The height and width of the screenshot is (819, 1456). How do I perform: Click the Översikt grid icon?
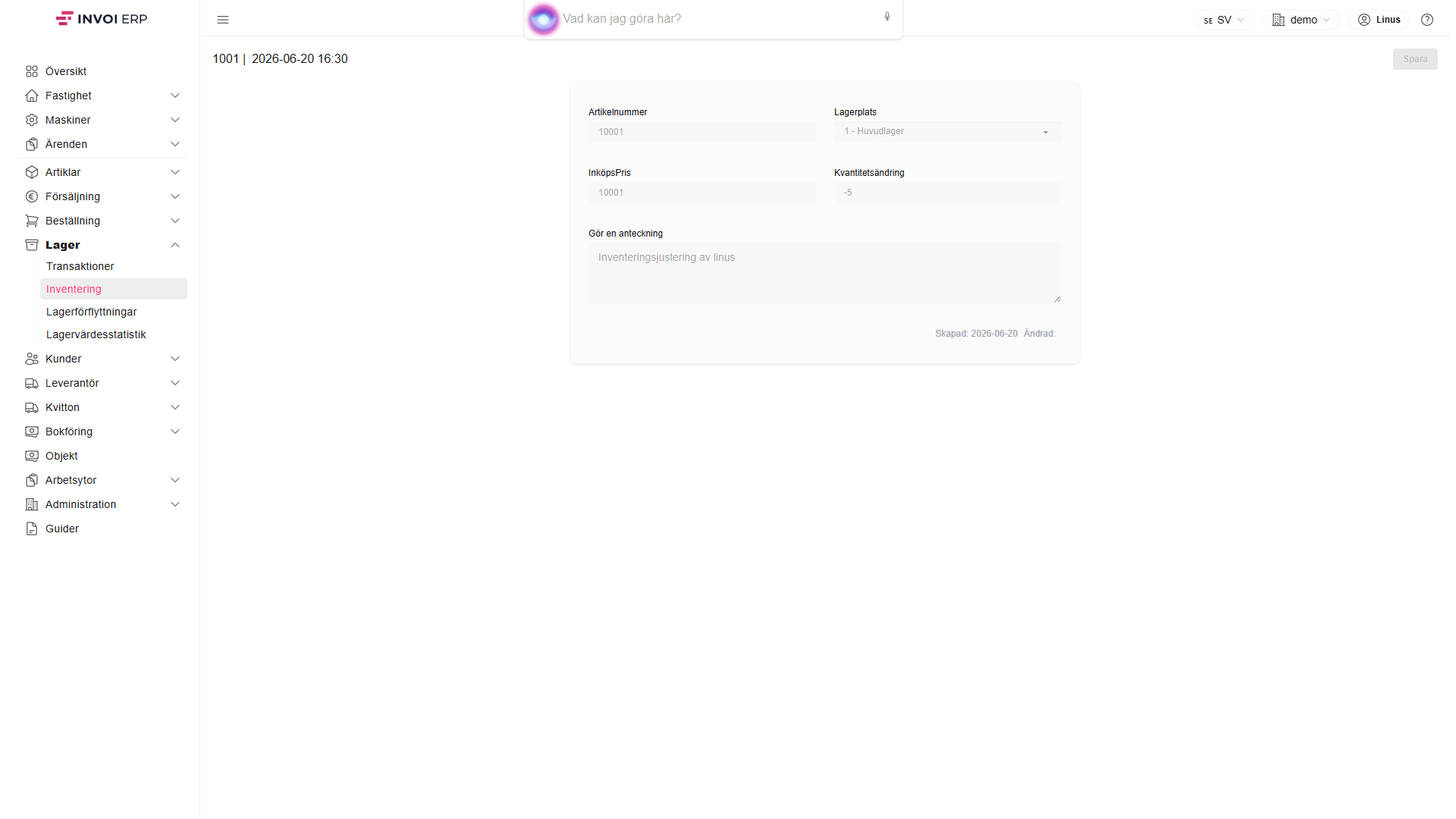[x=32, y=71]
